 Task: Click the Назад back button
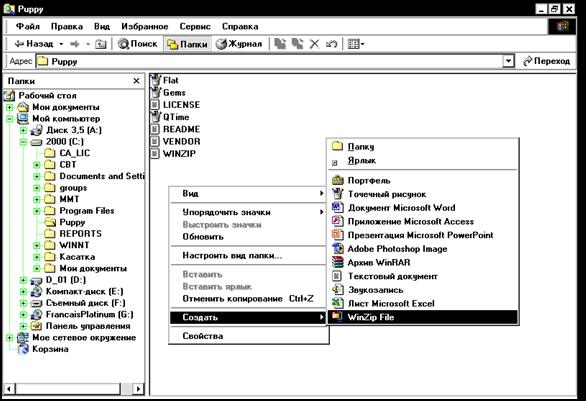tap(33, 44)
